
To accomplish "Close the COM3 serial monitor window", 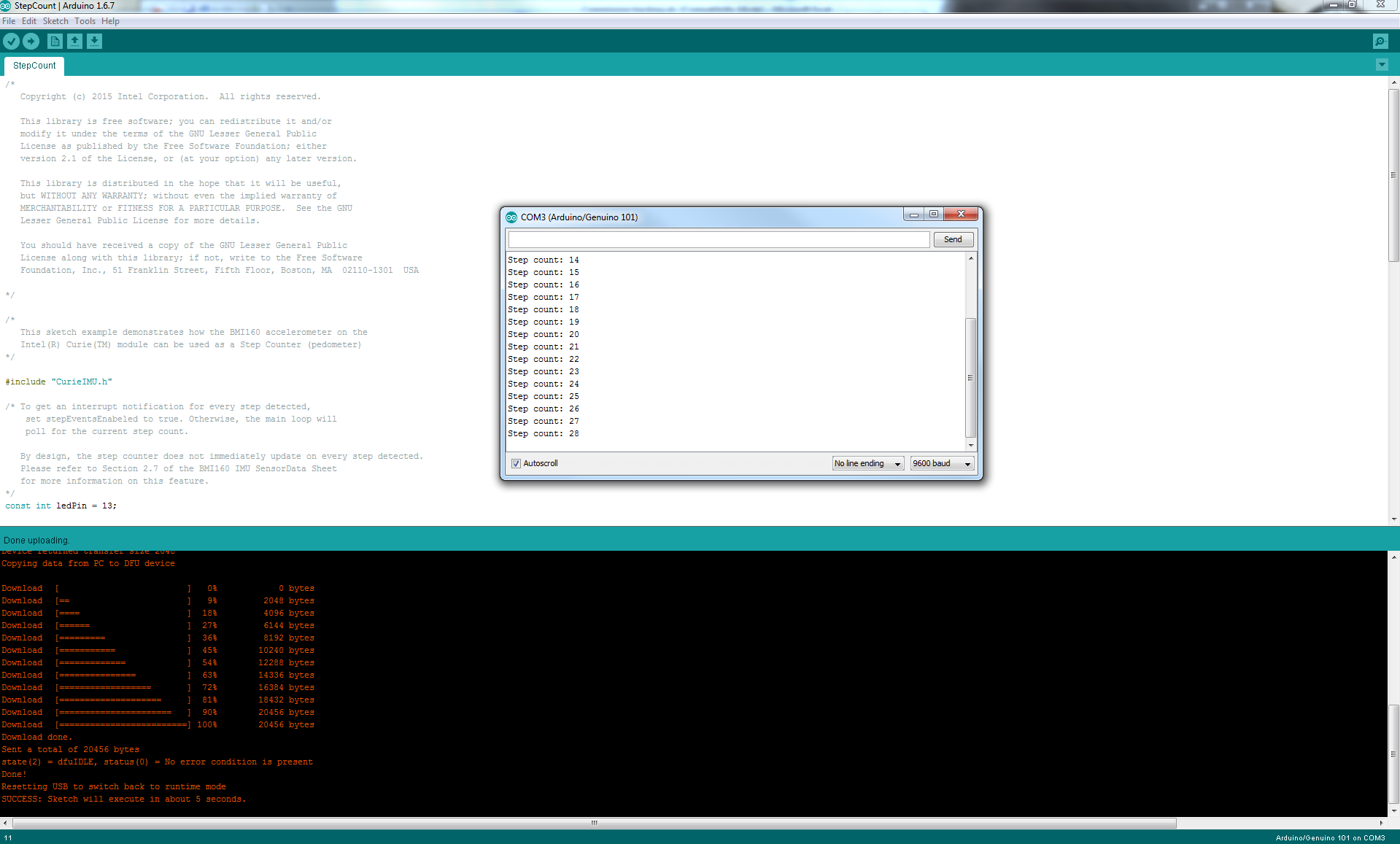I will click(961, 214).
